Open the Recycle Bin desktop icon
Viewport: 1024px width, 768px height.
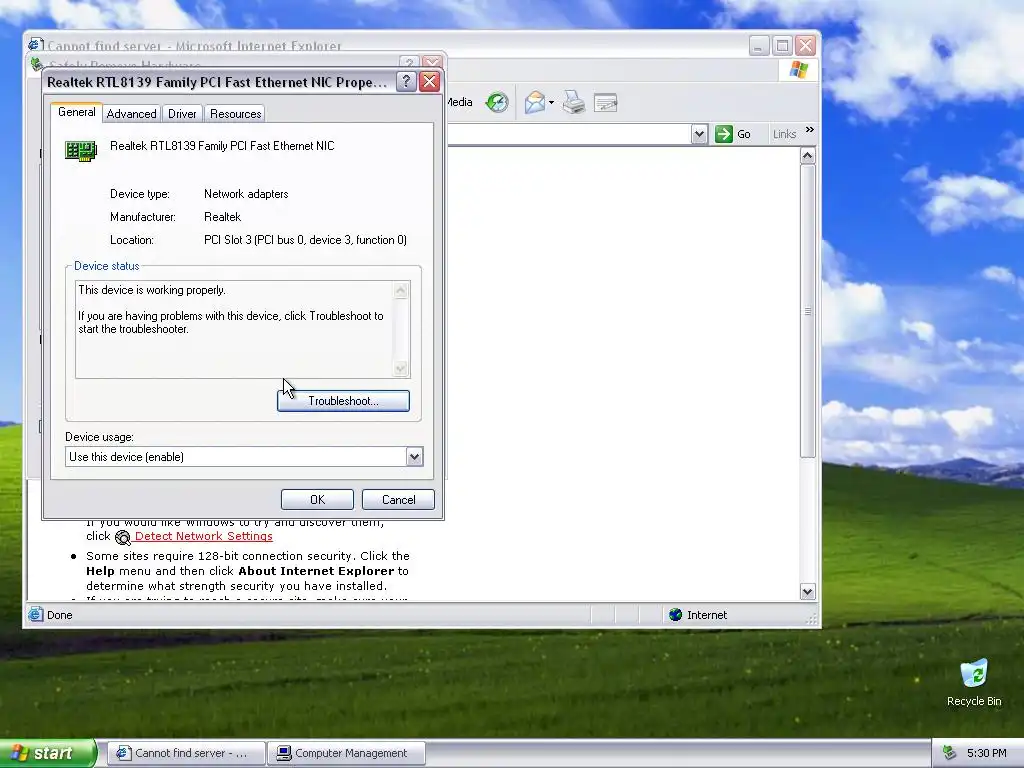click(x=974, y=682)
